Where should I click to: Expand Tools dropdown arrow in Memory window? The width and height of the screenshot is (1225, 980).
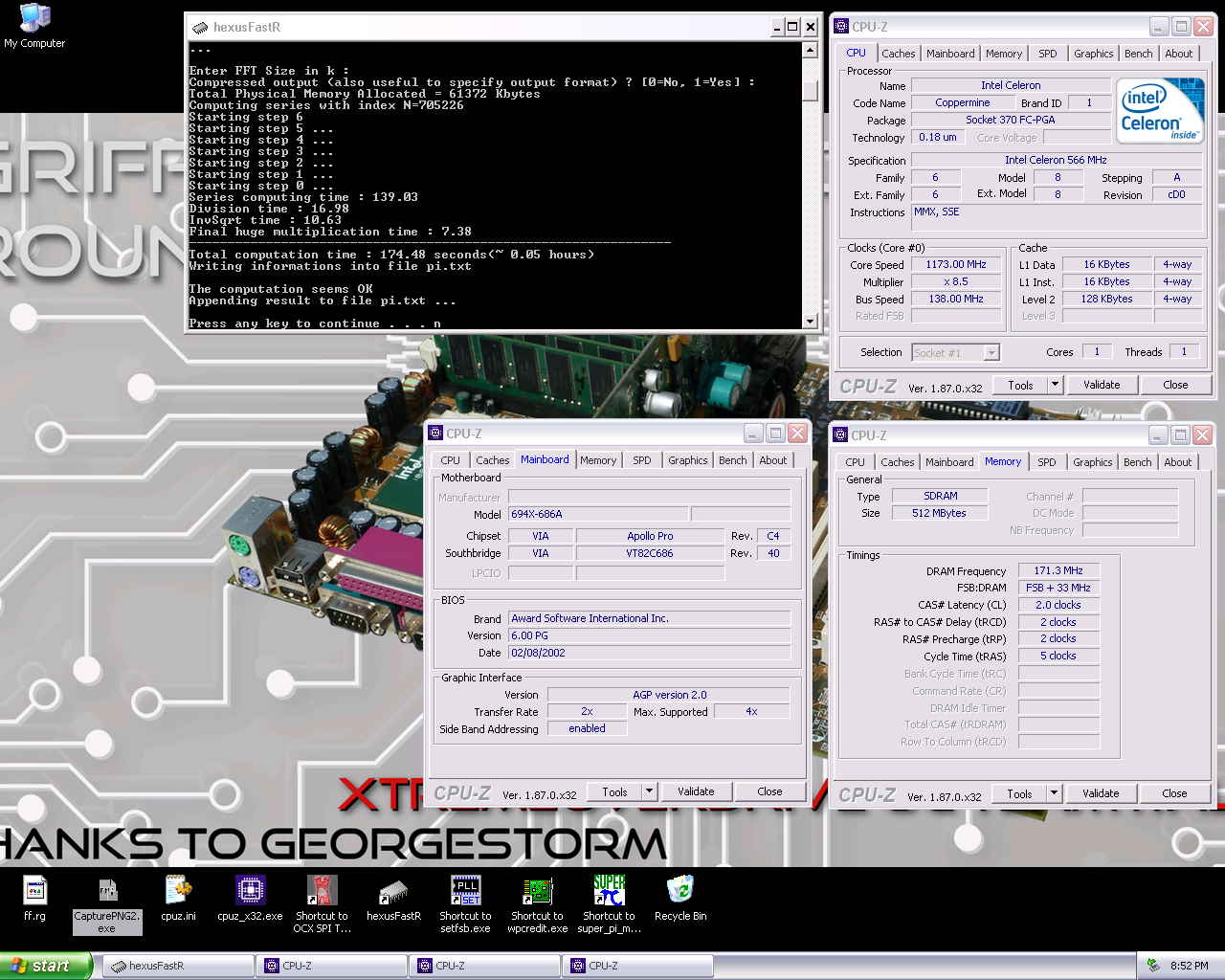(1054, 793)
